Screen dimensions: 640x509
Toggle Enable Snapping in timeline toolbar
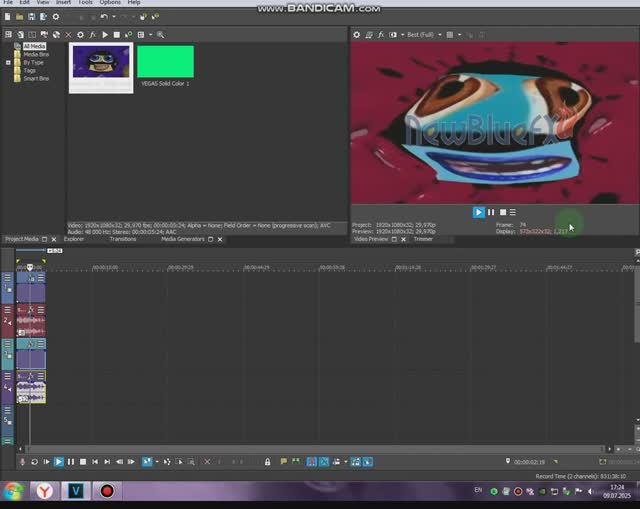point(312,462)
